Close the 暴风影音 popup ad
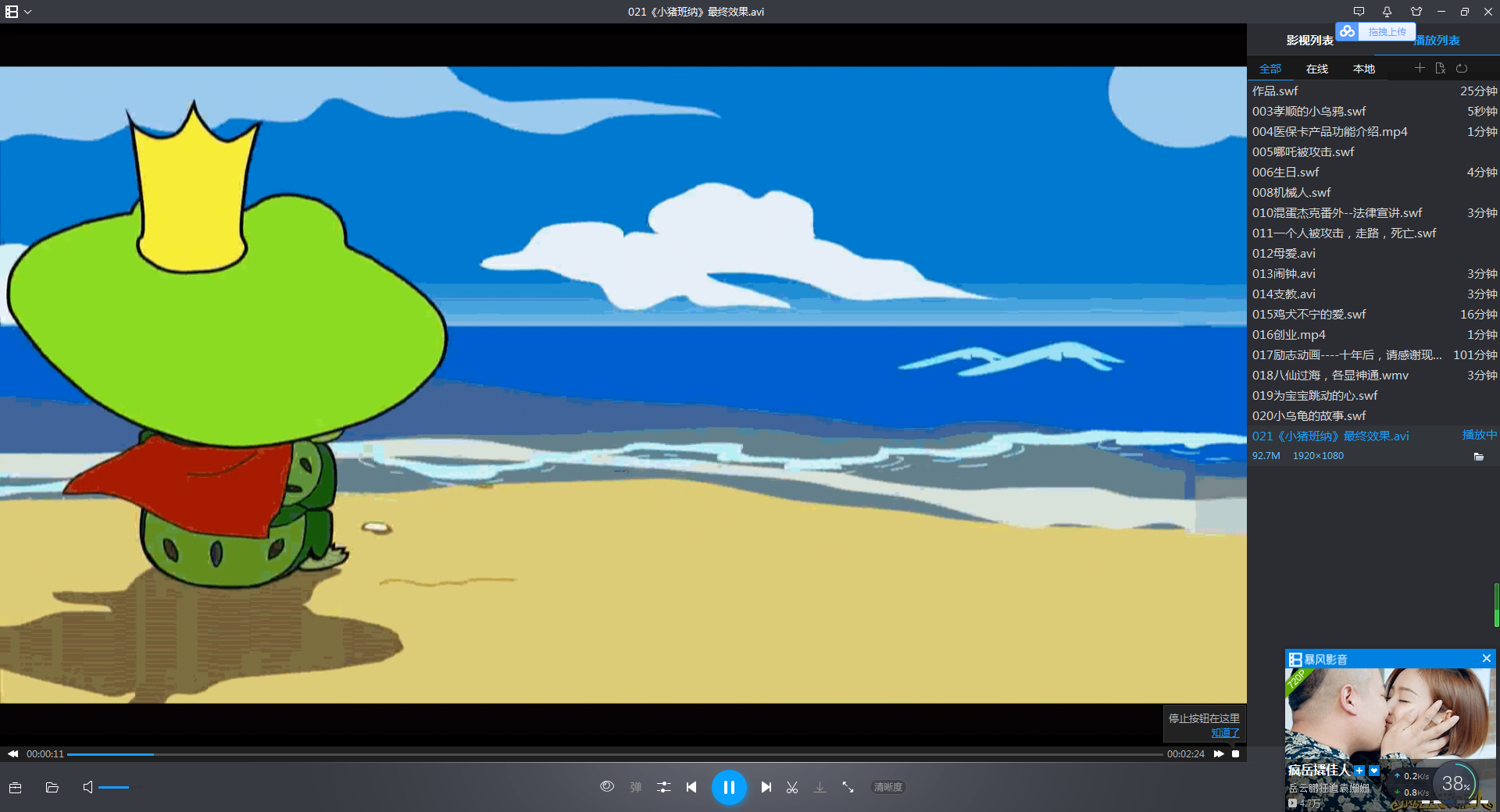This screenshot has width=1500, height=812. (1487, 659)
